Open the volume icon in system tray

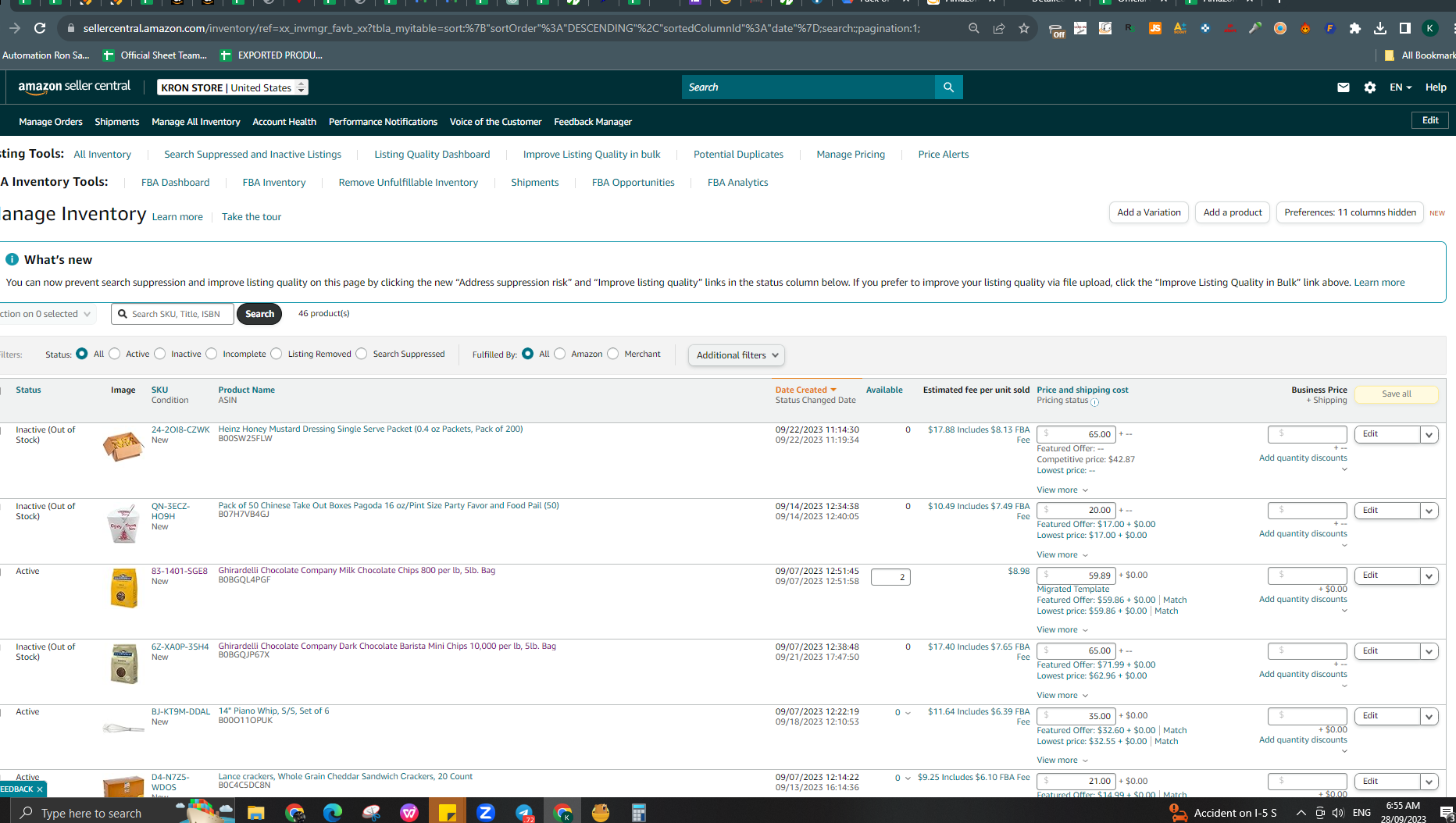(x=1338, y=813)
